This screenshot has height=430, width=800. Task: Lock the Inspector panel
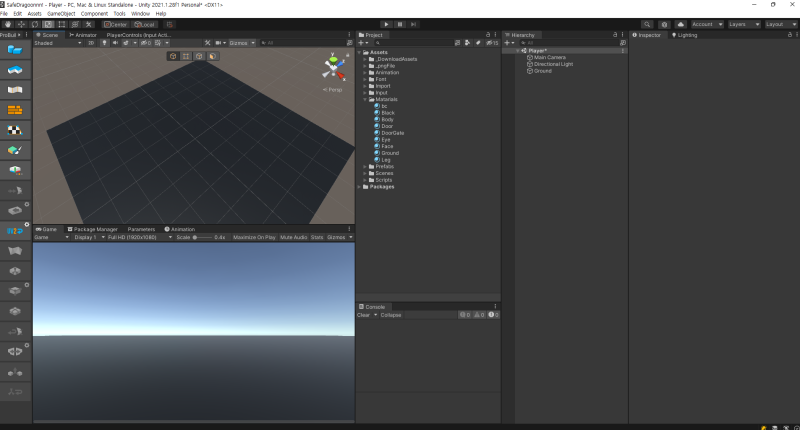point(790,35)
